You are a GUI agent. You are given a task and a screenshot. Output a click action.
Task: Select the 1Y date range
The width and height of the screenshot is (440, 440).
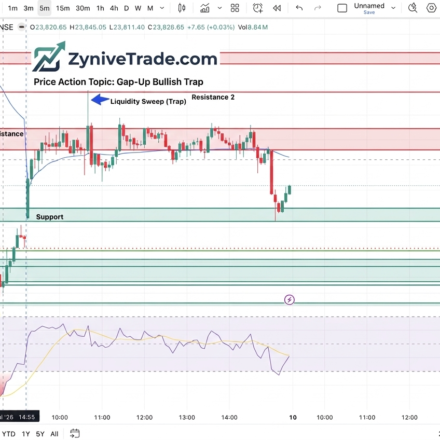(26, 434)
